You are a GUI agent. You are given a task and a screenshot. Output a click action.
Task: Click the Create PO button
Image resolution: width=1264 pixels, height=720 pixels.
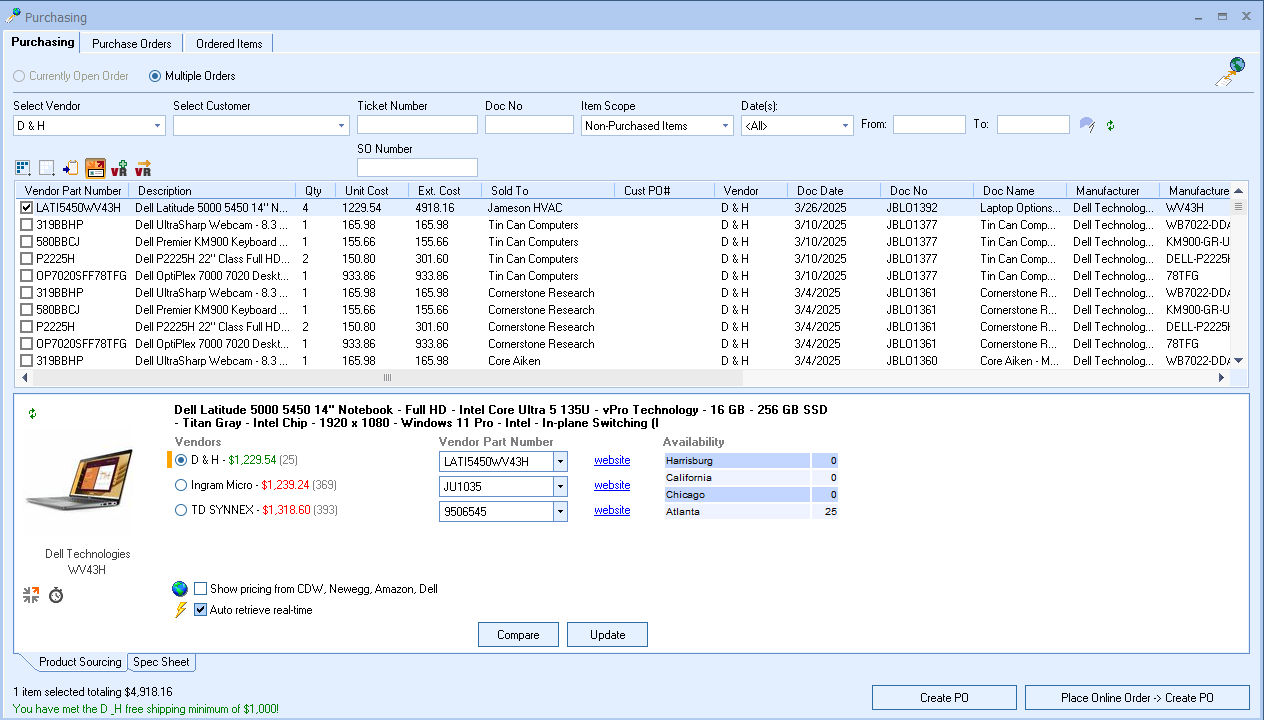click(x=943, y=698)
